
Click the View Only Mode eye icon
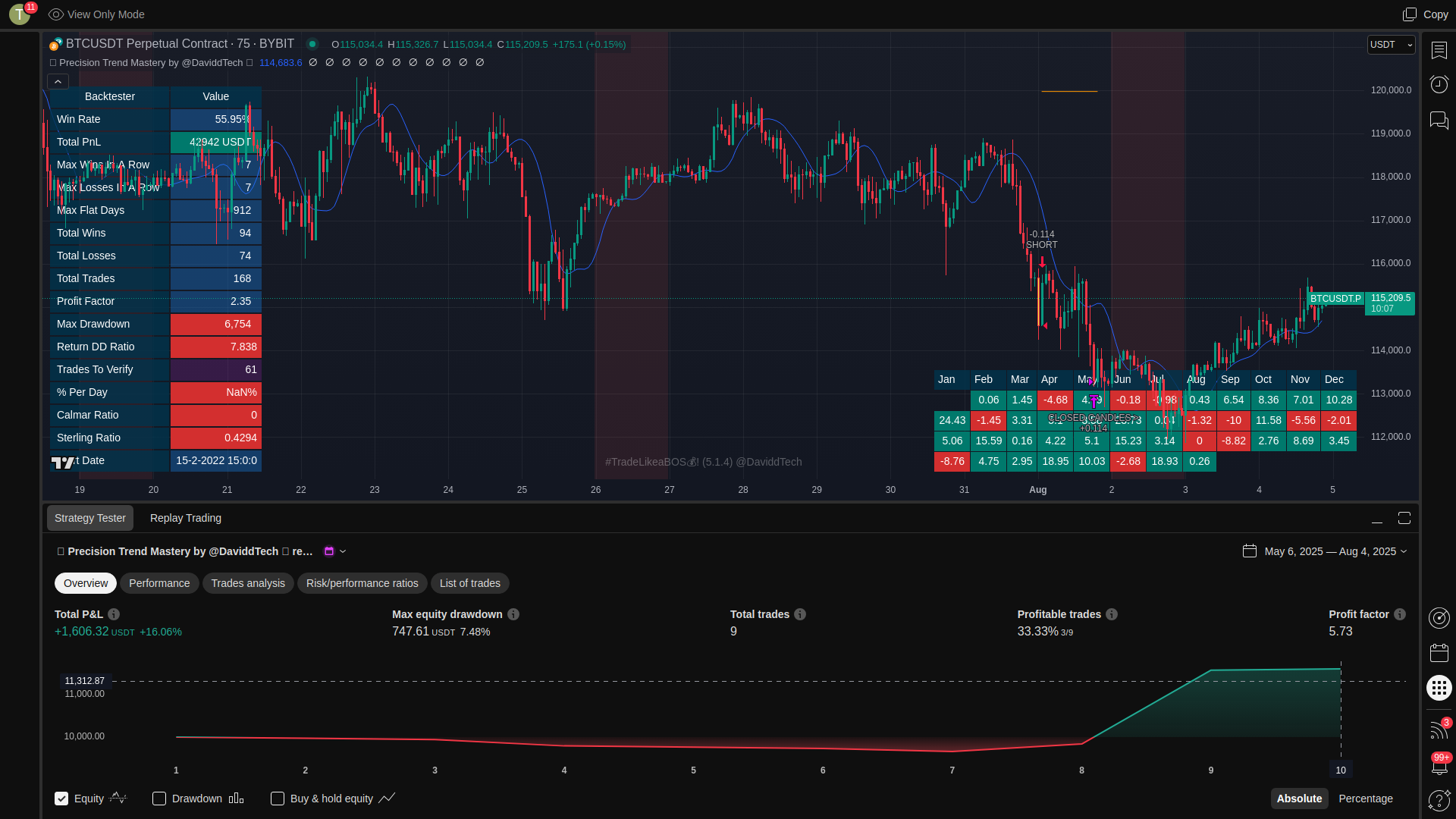click(56, 14)
